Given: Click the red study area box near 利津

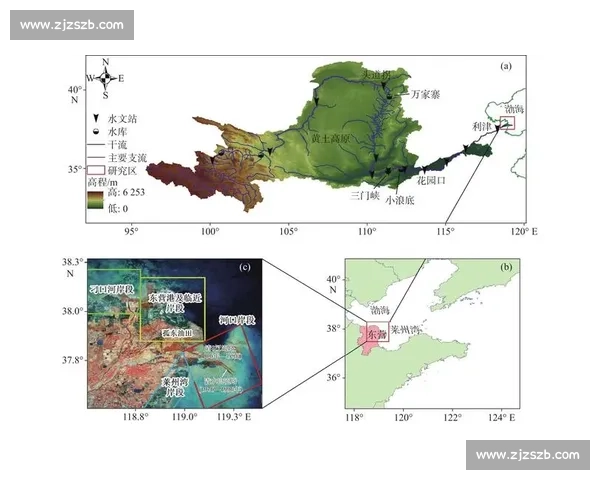Looking at the screenshot, I should [x=507, y=124].
